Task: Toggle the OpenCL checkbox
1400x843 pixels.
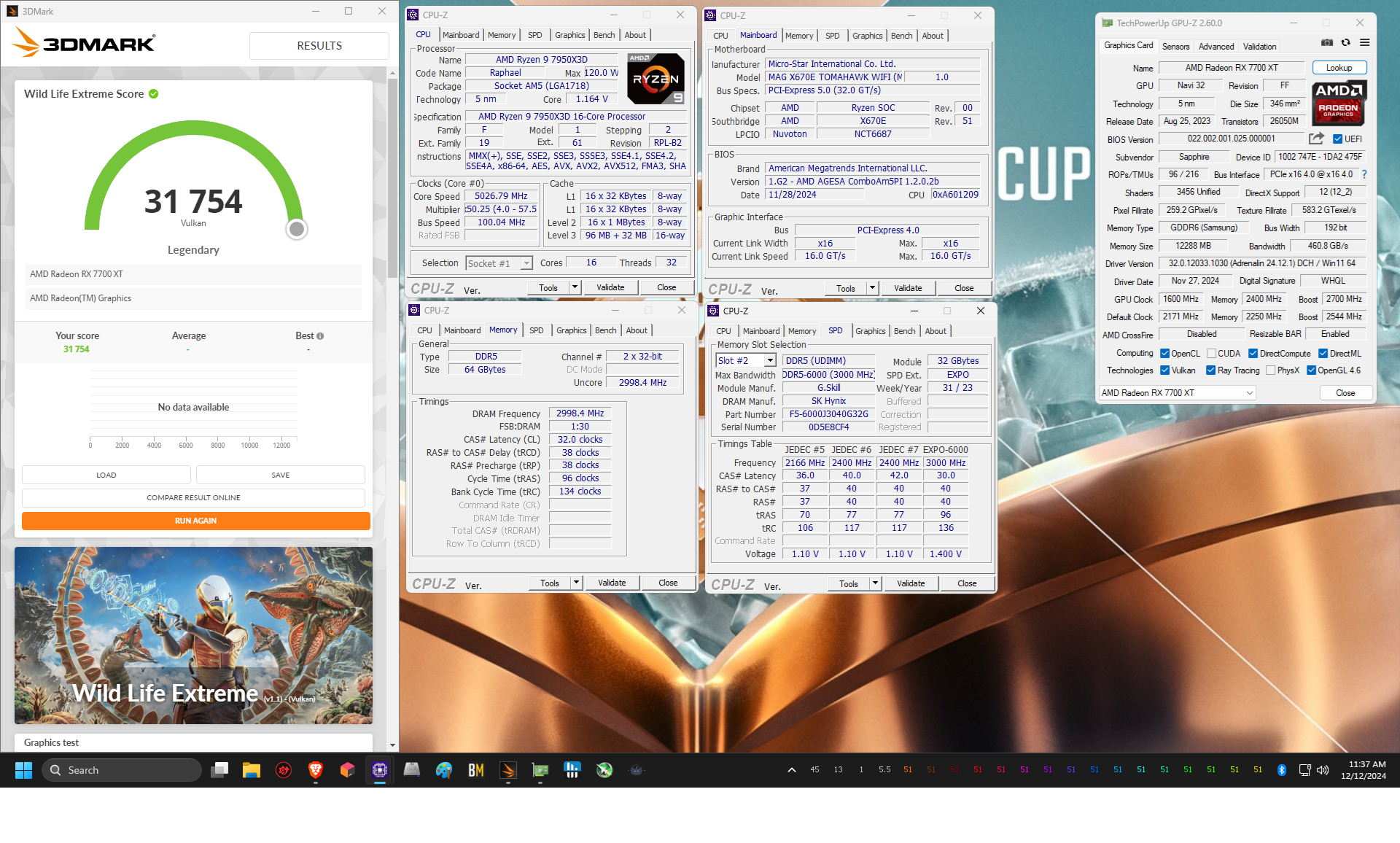Action: [1164, 354]
